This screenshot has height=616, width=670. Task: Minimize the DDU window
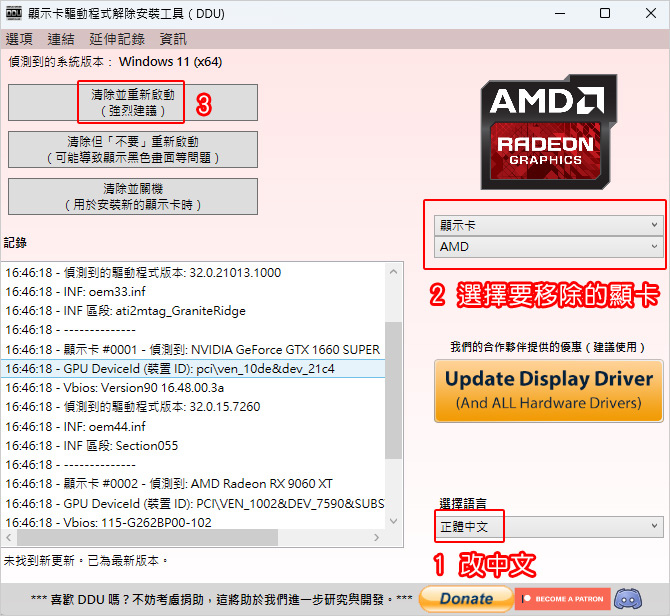(x=560, y=14)
